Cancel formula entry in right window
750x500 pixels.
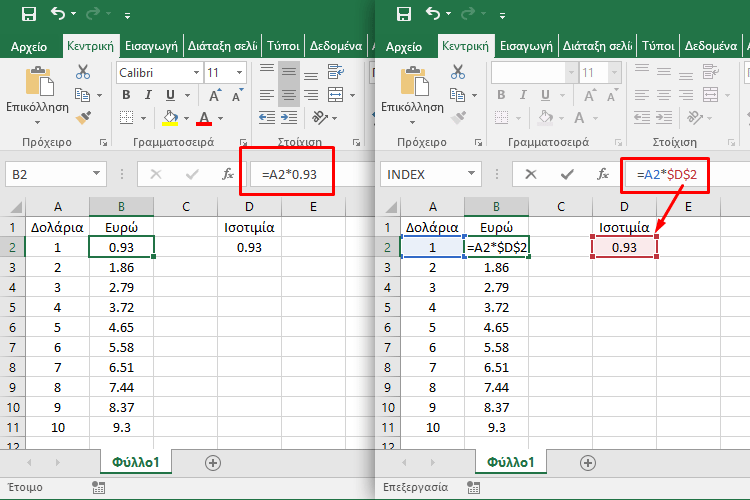pos(530,174)
